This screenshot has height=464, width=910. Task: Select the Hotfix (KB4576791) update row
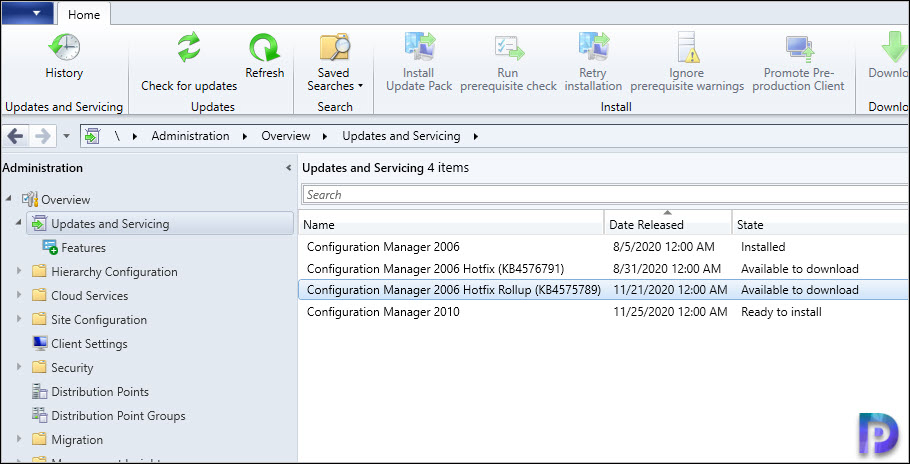pos(604,269)
